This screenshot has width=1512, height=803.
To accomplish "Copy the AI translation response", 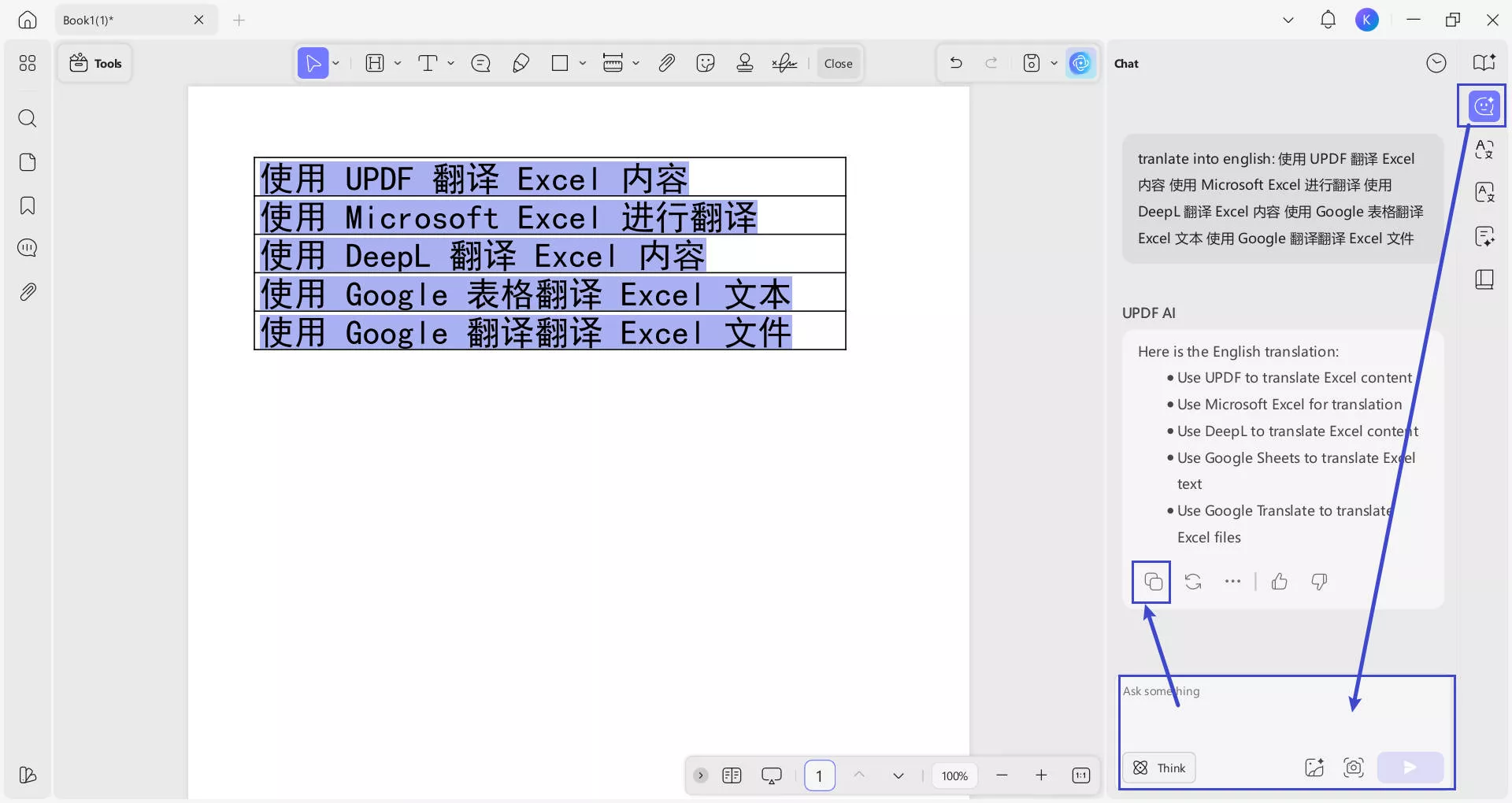I will coord(1151,582).
